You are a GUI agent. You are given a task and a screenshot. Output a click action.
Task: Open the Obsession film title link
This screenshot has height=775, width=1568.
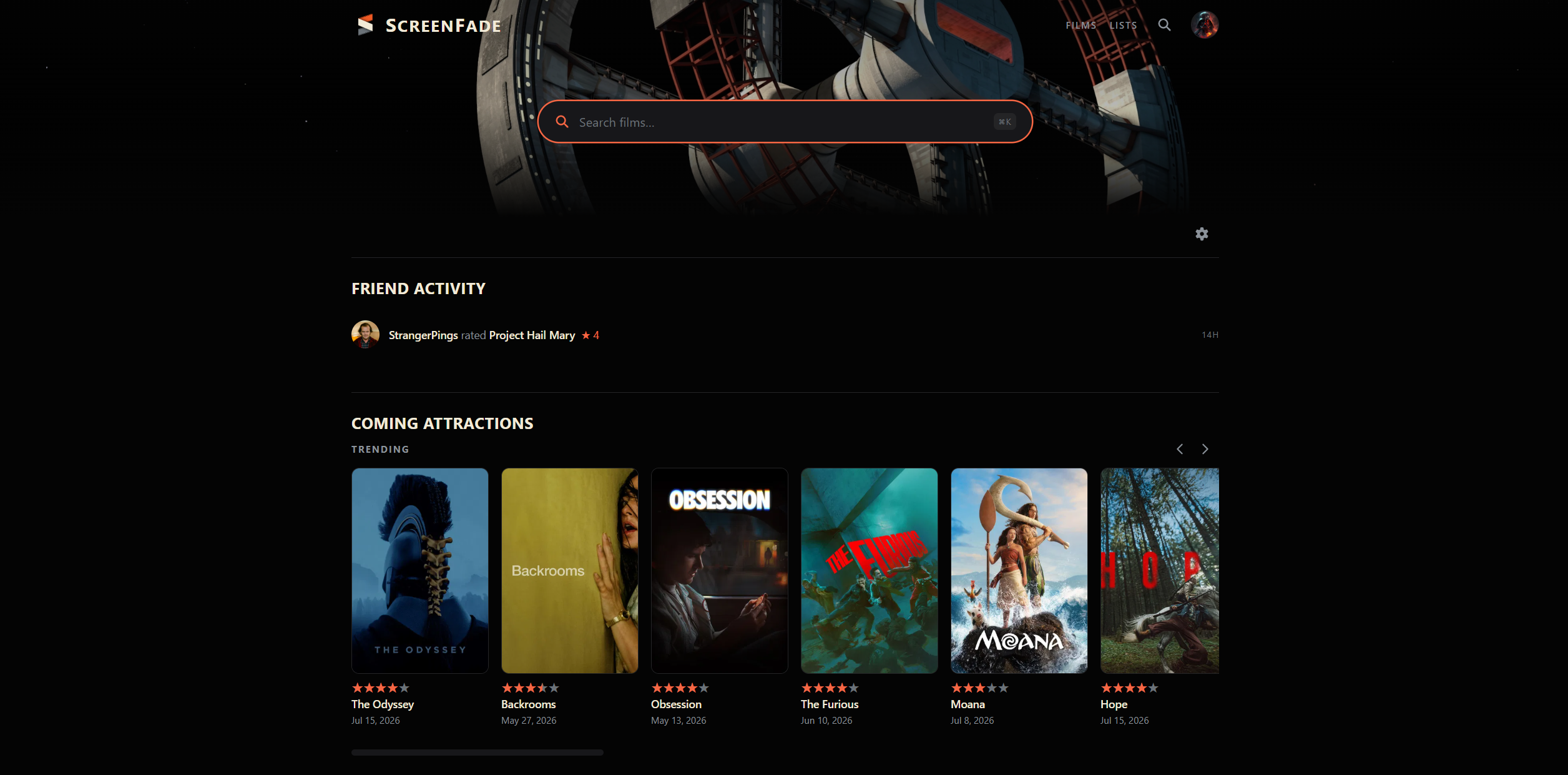(676, 704)
